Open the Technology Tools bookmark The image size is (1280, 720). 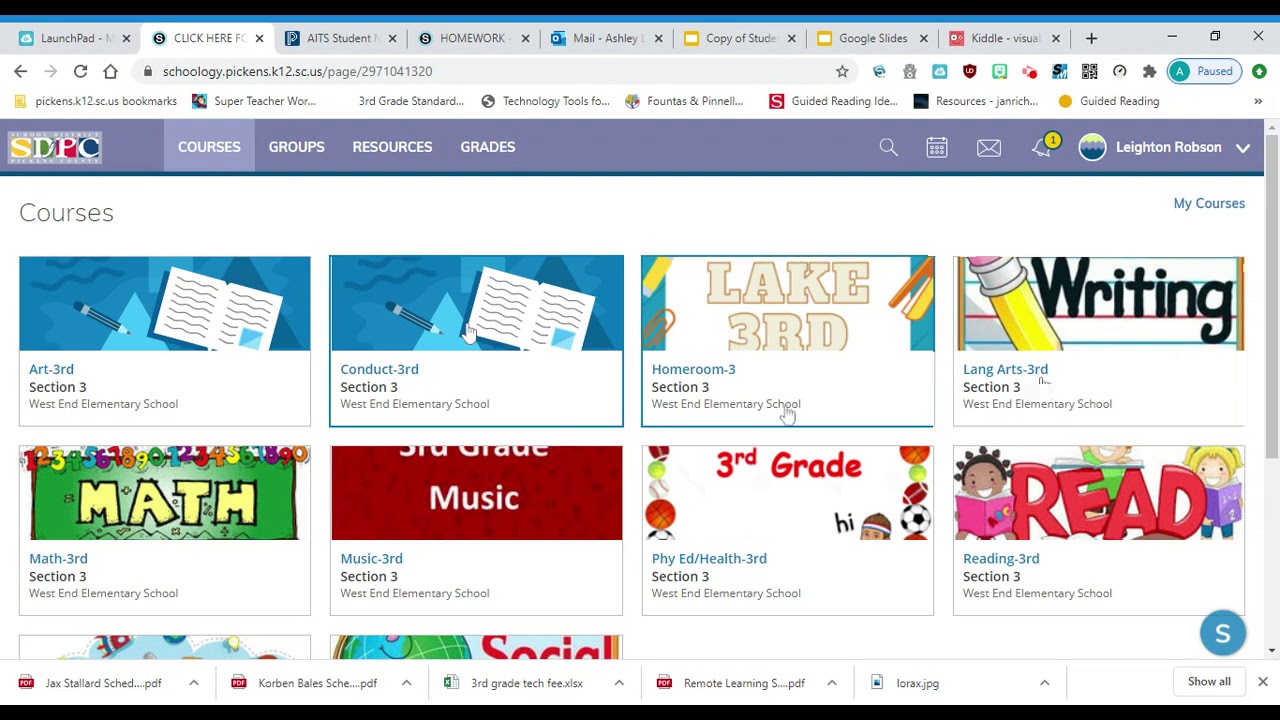545,101
